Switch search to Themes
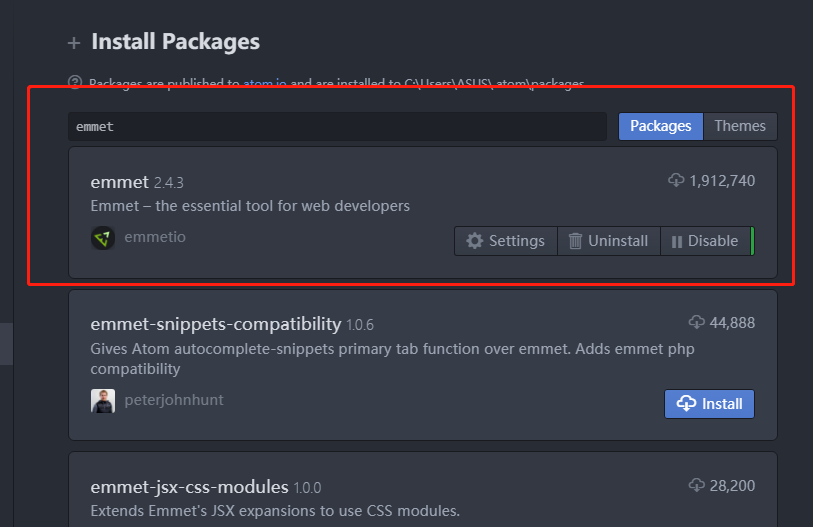This screenshot has width=813, height=527. [740, 126]
